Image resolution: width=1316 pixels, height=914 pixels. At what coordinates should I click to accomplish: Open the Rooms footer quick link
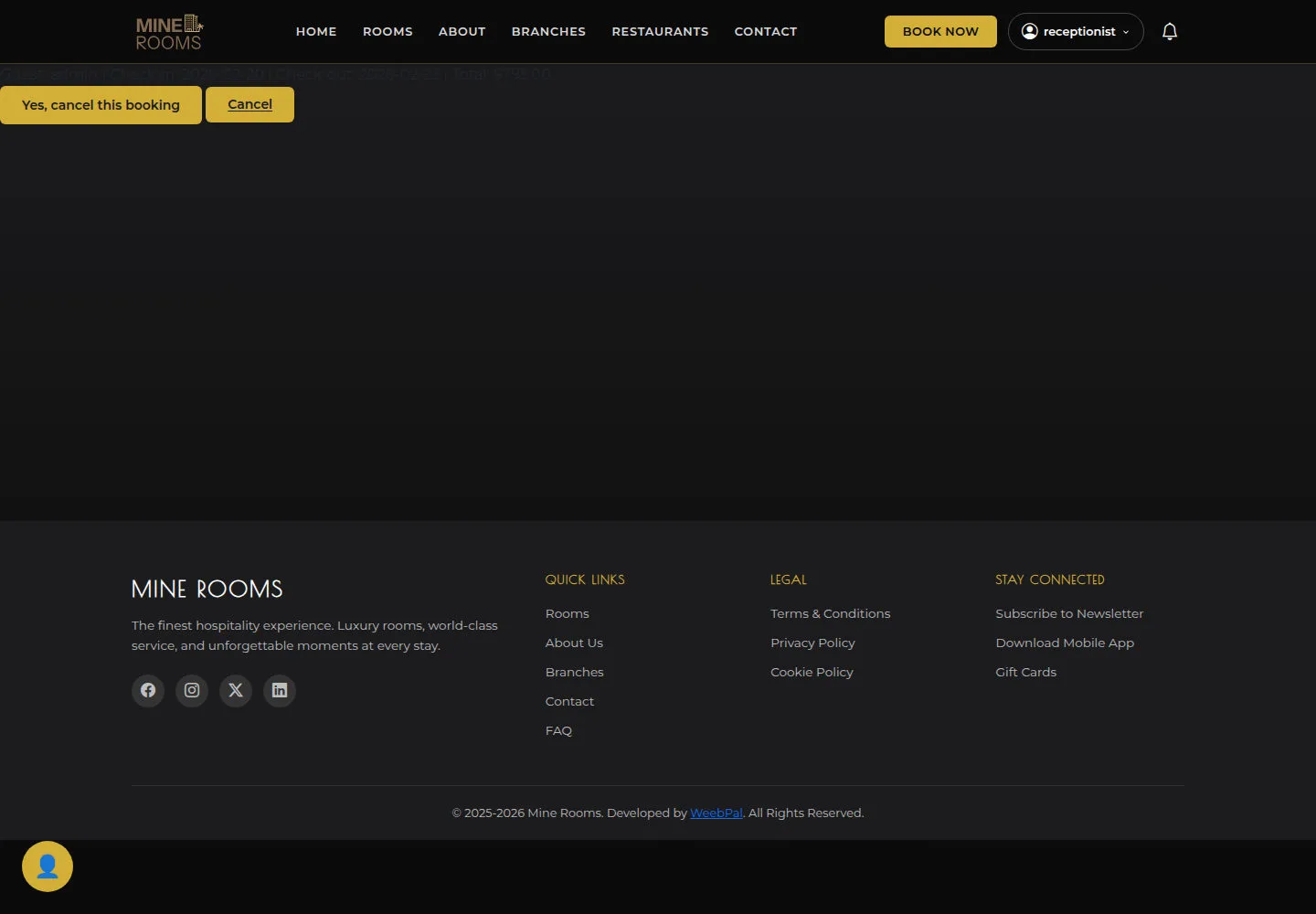tap(568, 613)
